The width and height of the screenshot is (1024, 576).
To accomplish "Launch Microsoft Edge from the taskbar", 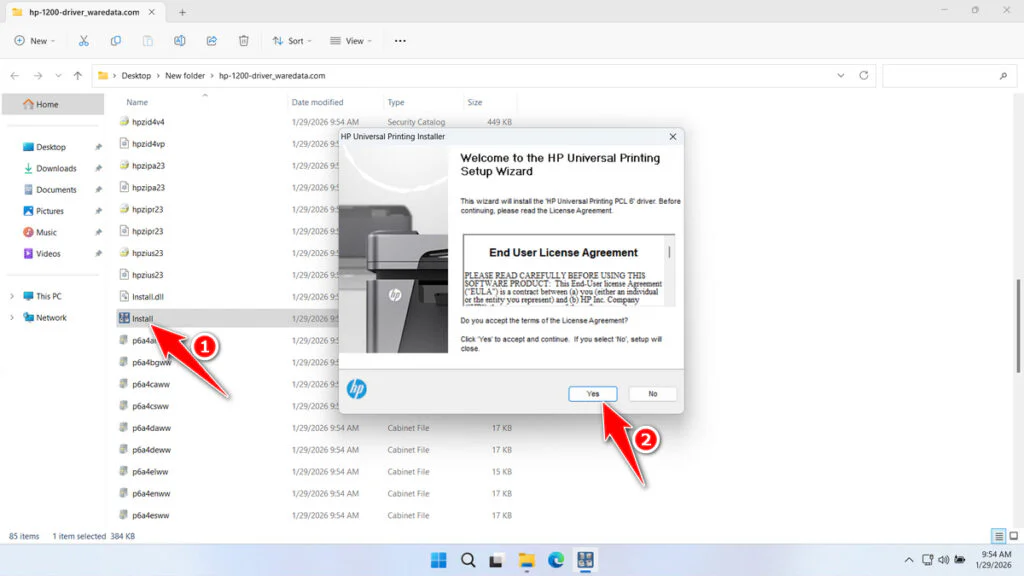I will click(556, 560).
